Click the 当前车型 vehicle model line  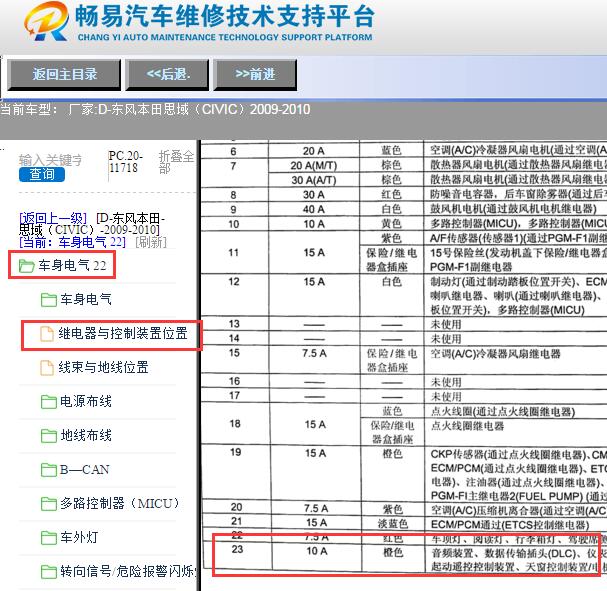tap(155, 110)
